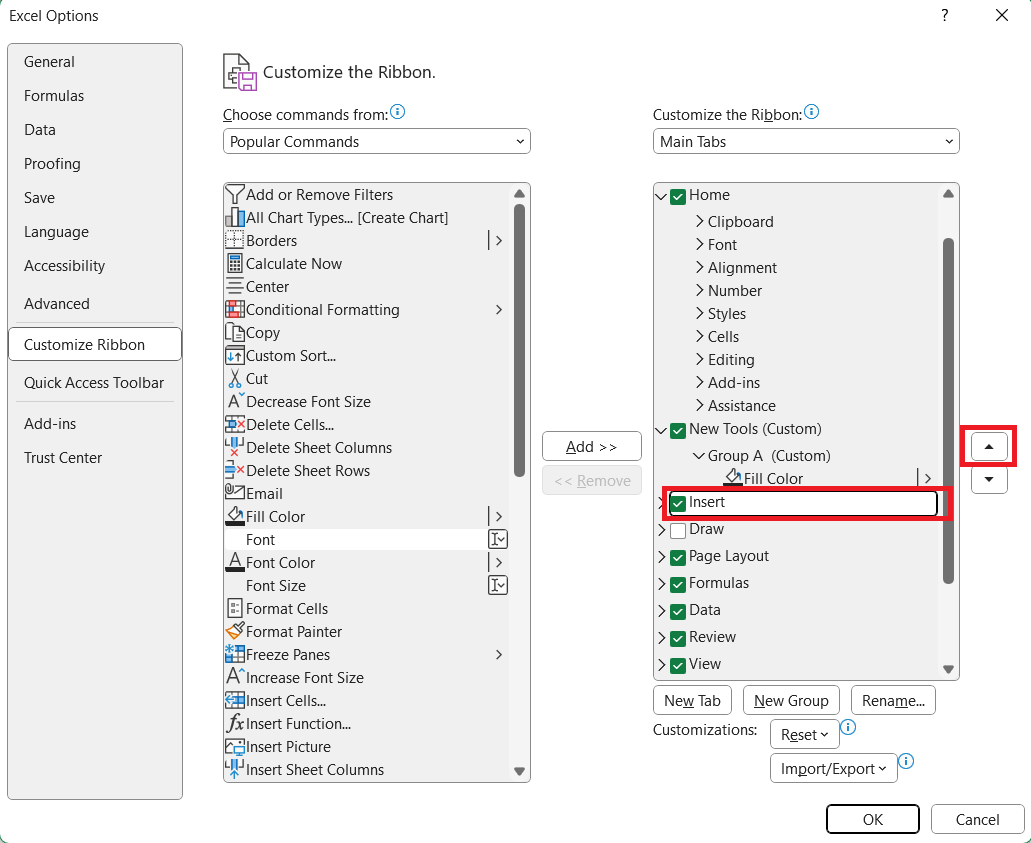Click info icon beside Choose commands from
Screen dimensions: 1031x843
point(398,112)
